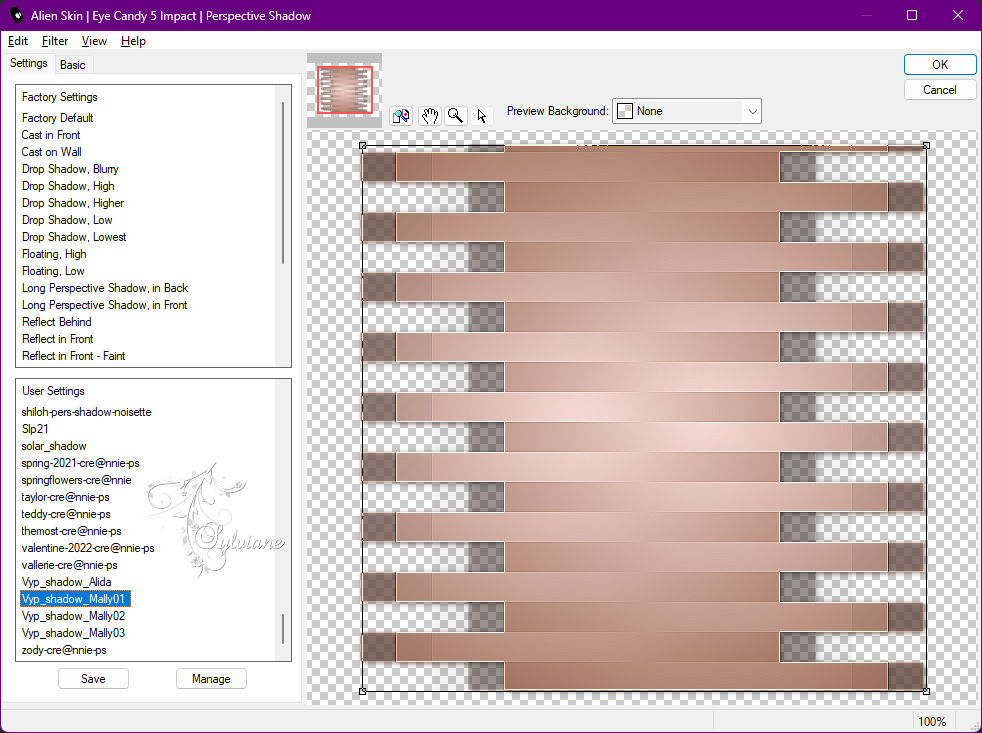The height and width of the screenshot is (733, 982).
Task: Select Drop Shadow, Low preset
Action: coord(67,219)
